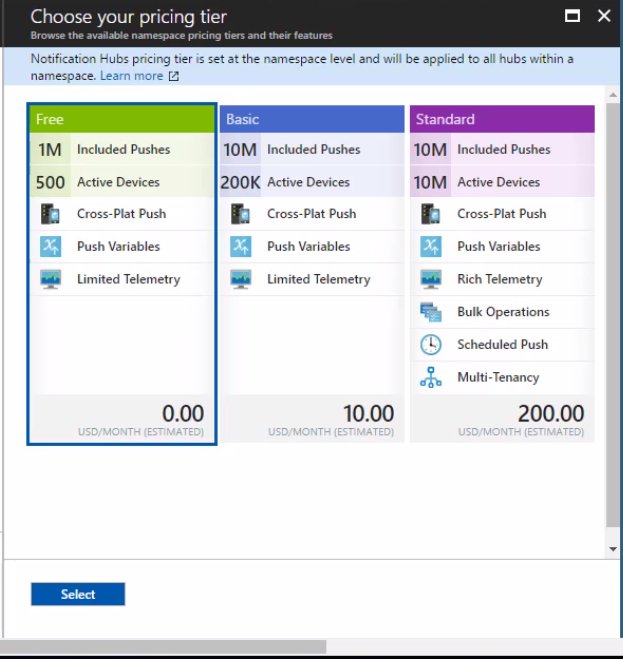Click Push Variables icon in Free tier

pyautogui.click(x=50, y=247)
